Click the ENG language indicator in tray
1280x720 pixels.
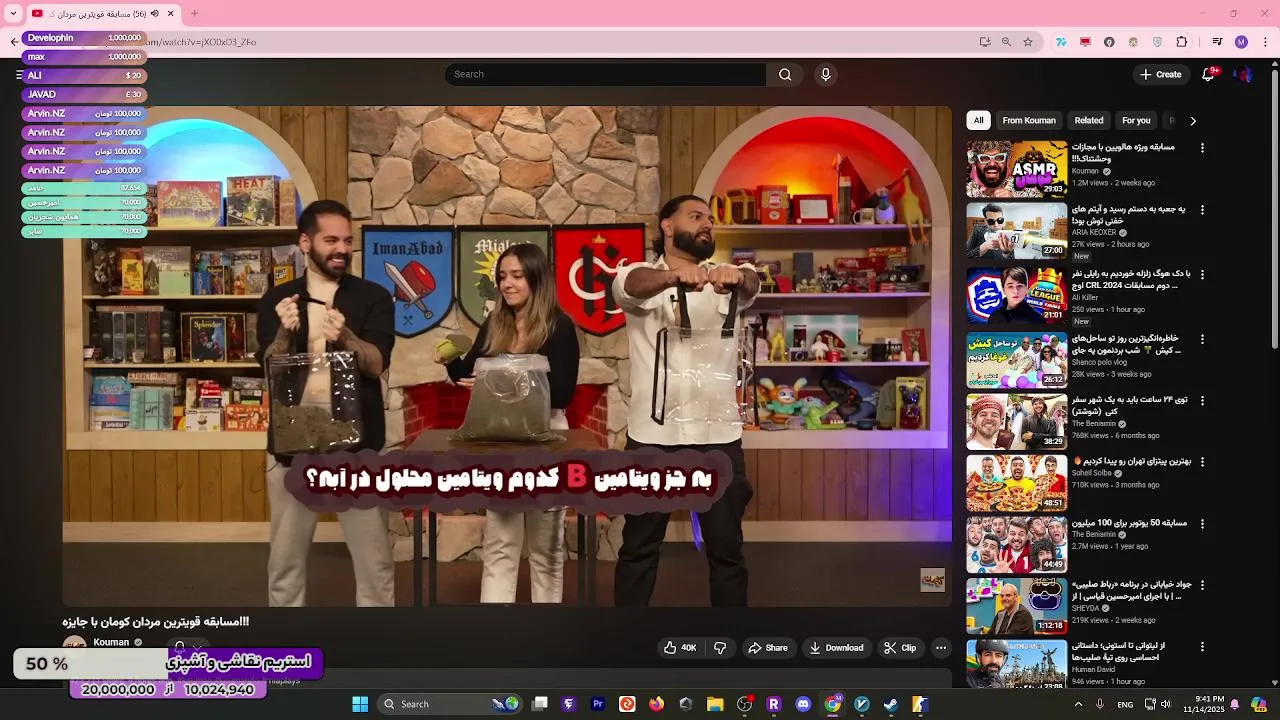pos(1125,704)
